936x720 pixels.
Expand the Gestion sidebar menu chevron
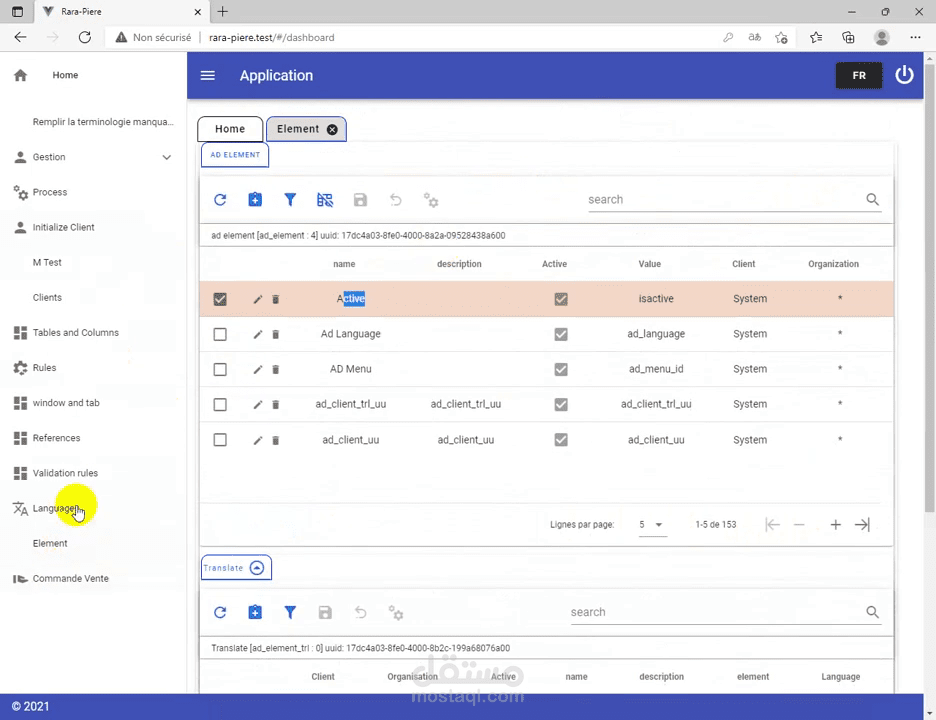point(167,158)
